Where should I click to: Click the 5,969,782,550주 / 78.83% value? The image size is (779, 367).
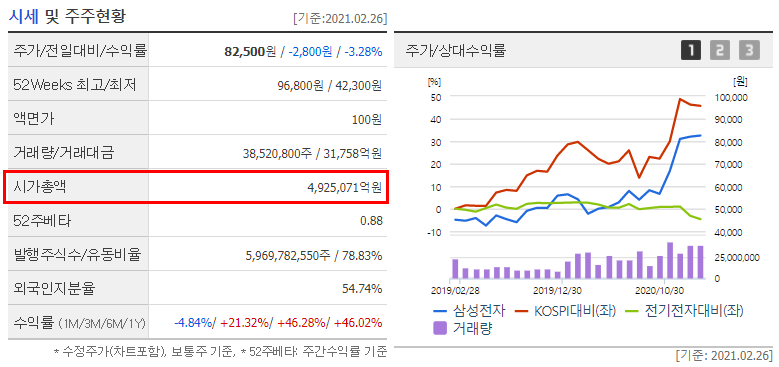point(313,256)
